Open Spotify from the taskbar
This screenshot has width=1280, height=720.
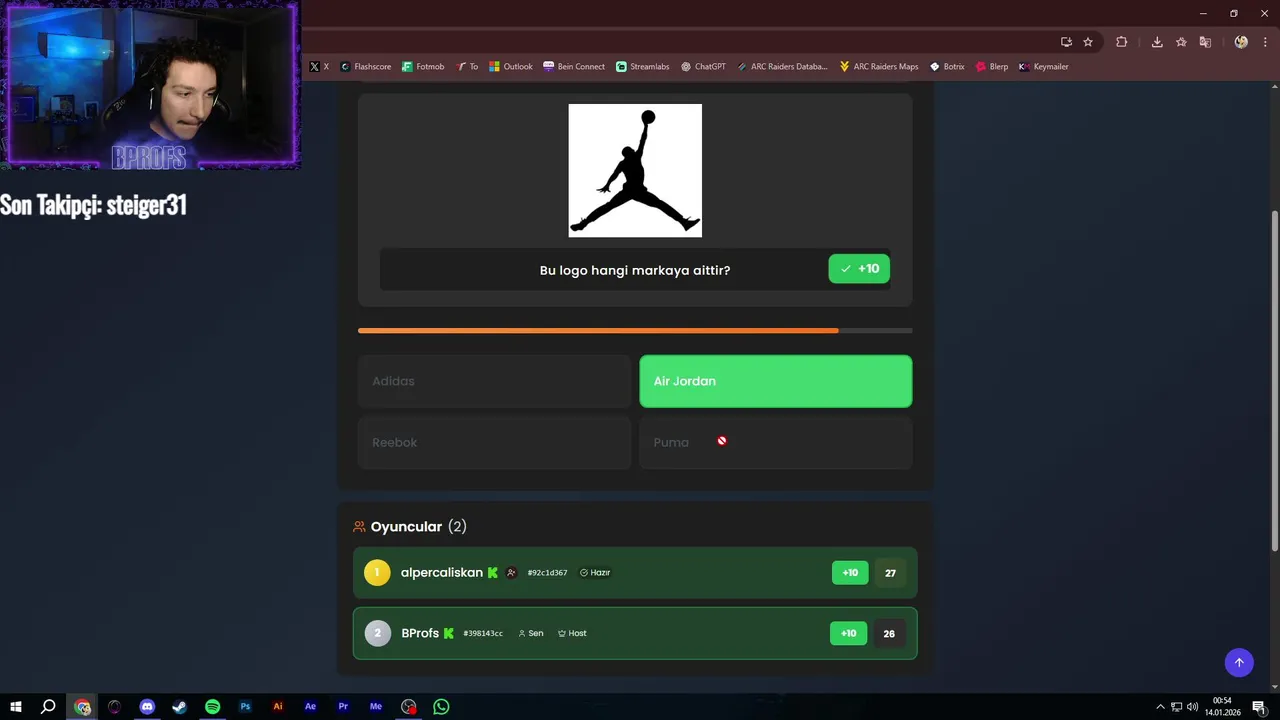(x=212, y=706)
